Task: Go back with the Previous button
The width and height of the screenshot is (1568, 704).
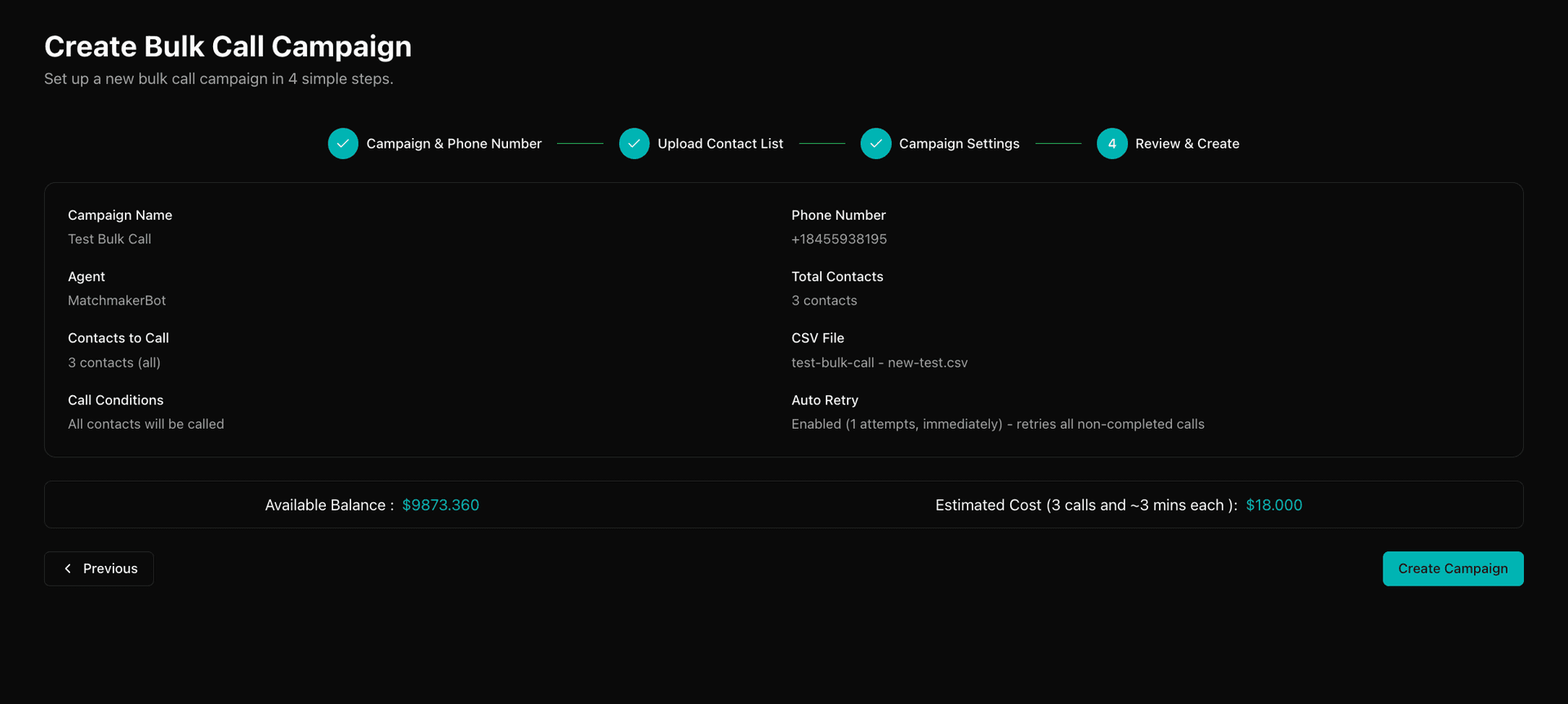Action: click(x=99, y=568)
